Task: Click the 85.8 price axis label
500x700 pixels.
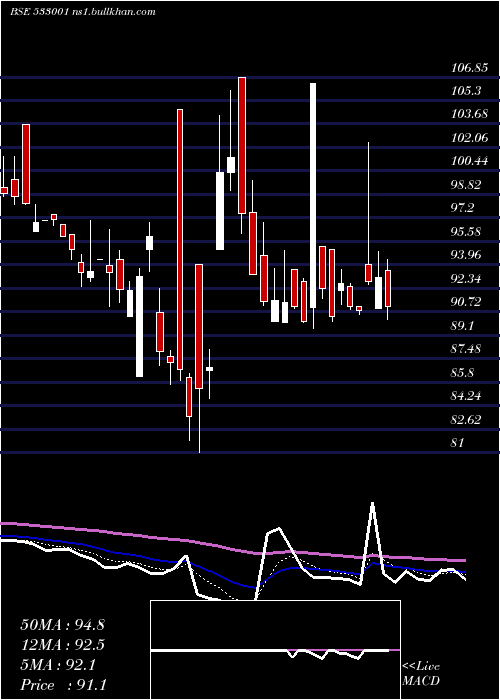Action: pyautogui.click(x=462, y=372)
